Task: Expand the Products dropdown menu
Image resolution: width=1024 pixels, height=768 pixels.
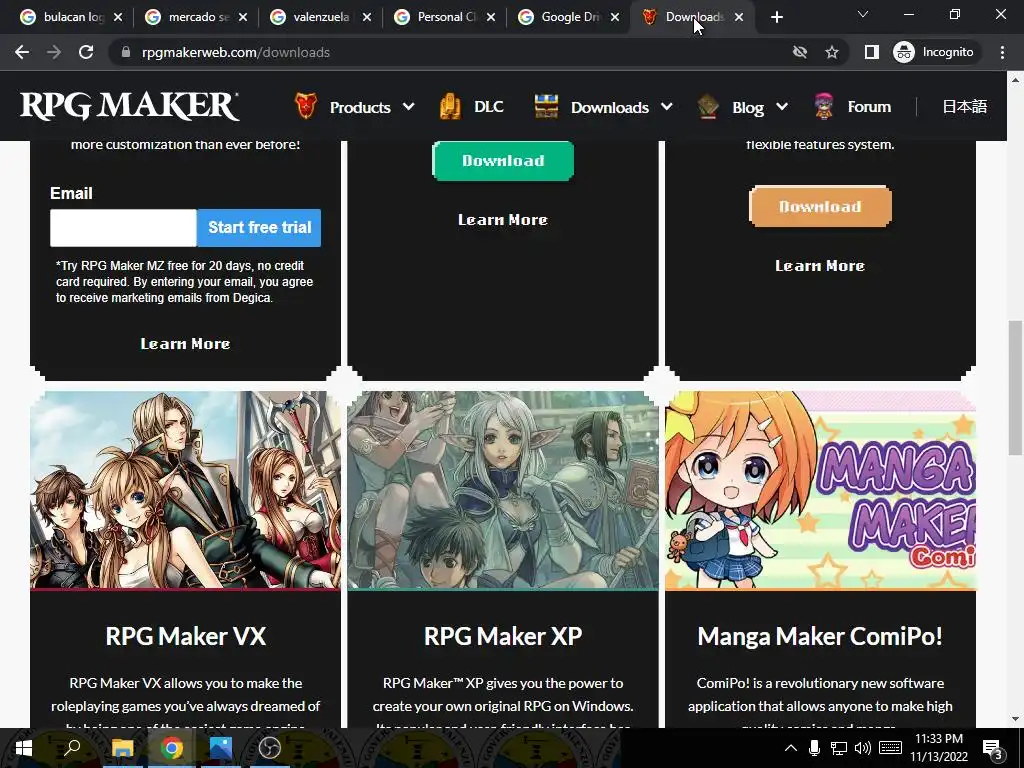Action: [408, 106]
